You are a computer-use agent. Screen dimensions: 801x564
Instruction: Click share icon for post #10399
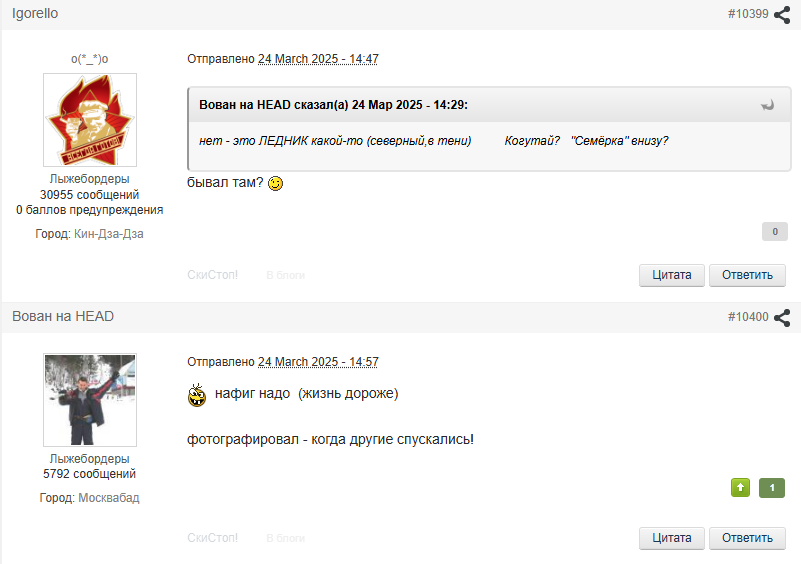tap(782, 14)
